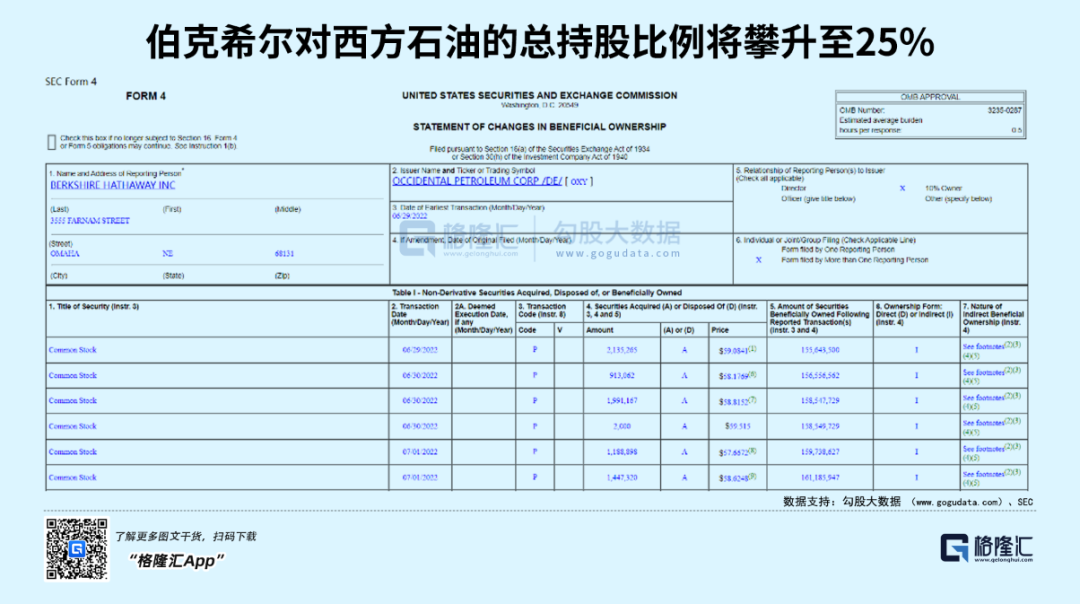The height and width of the screenshot is (604, 1080).
Task: Click the Chinese headline about 25% stake
Action: click(x=540, y=41)
